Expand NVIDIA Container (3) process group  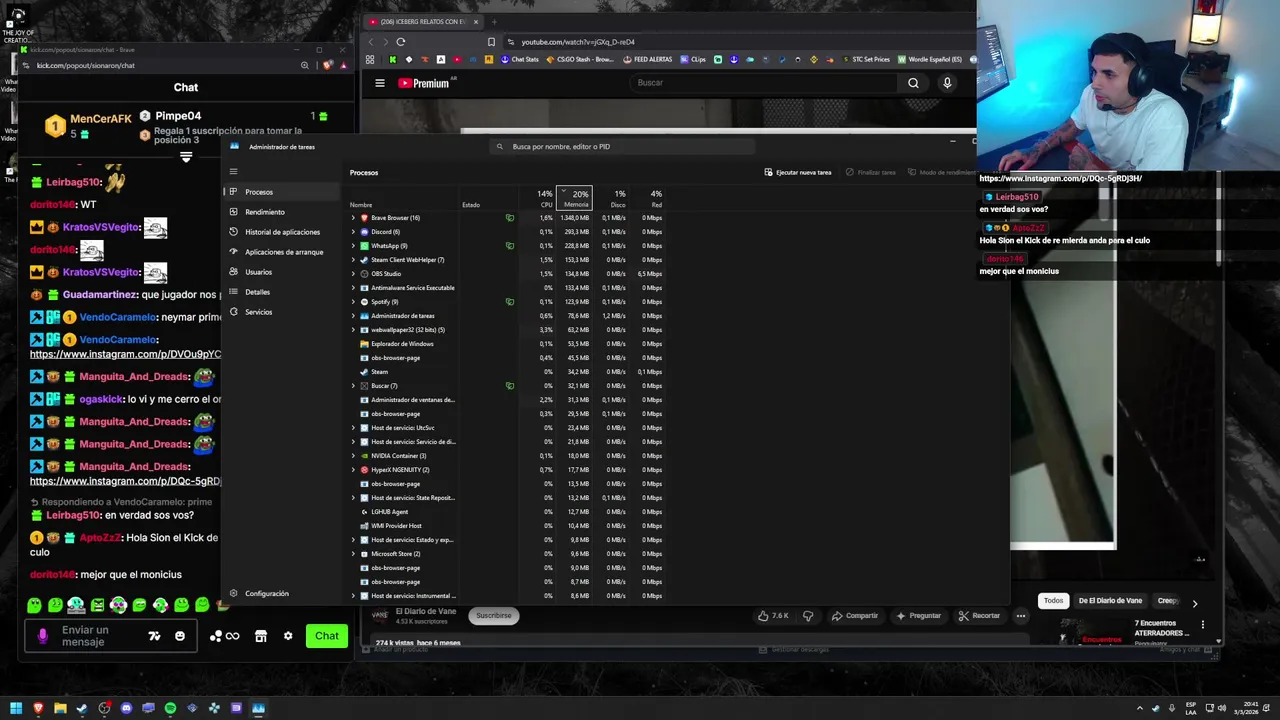point(353,456)
